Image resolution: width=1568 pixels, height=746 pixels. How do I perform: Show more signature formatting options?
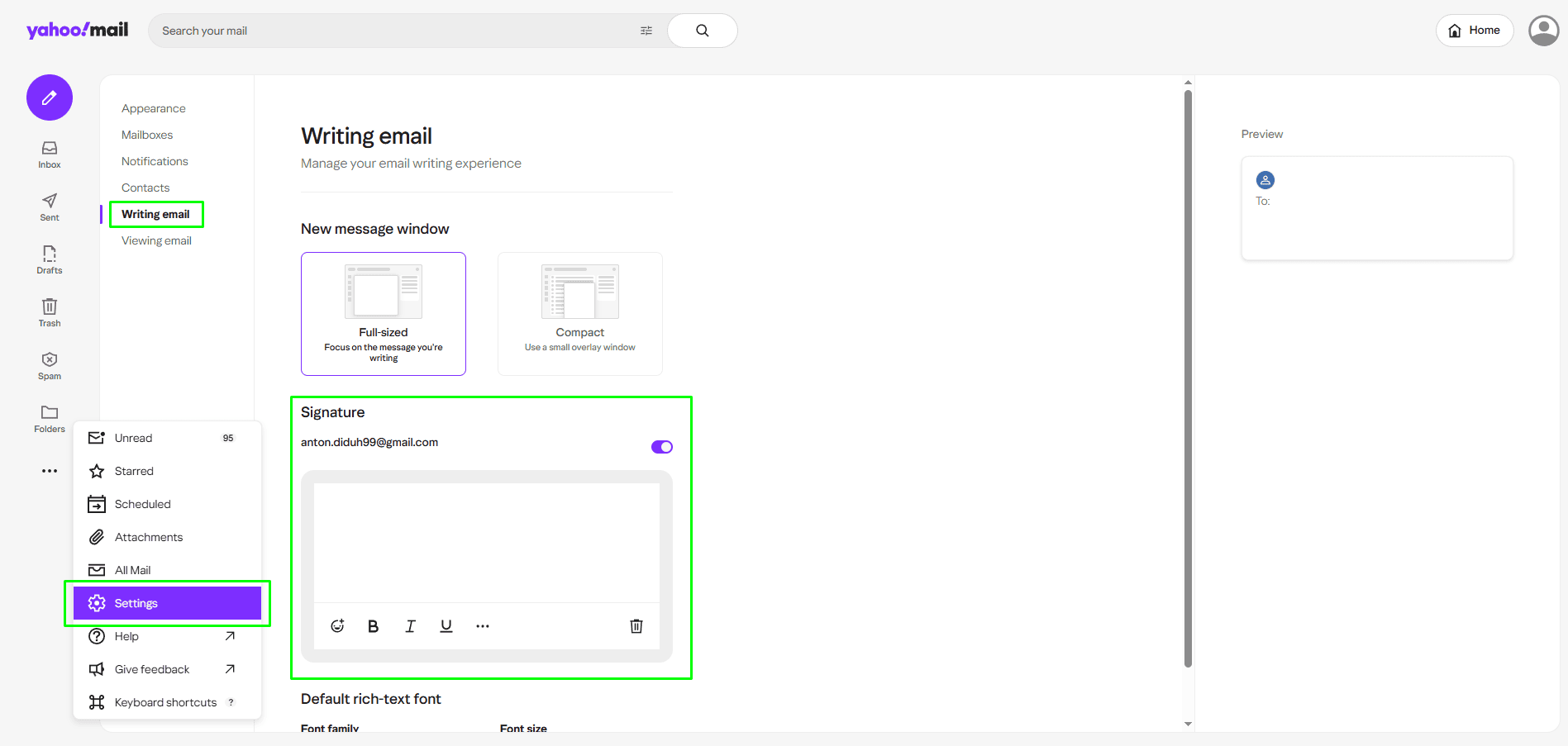[483, 626]
